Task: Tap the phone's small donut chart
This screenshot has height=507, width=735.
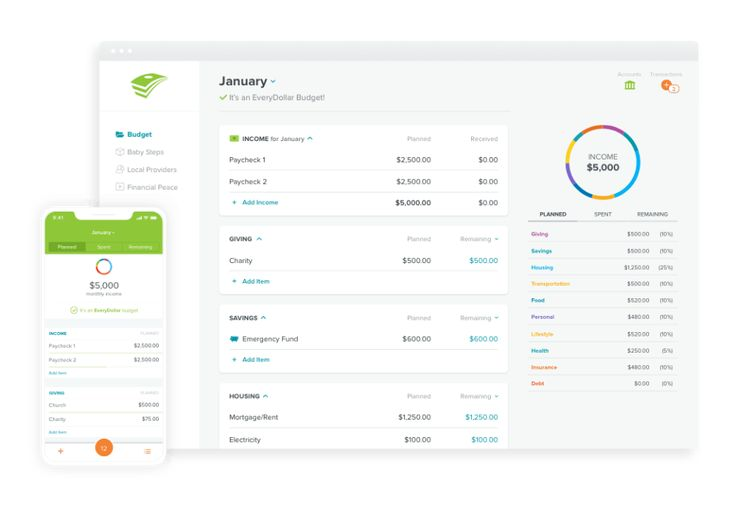Action: pyautogui.click(x=104, y=267)
